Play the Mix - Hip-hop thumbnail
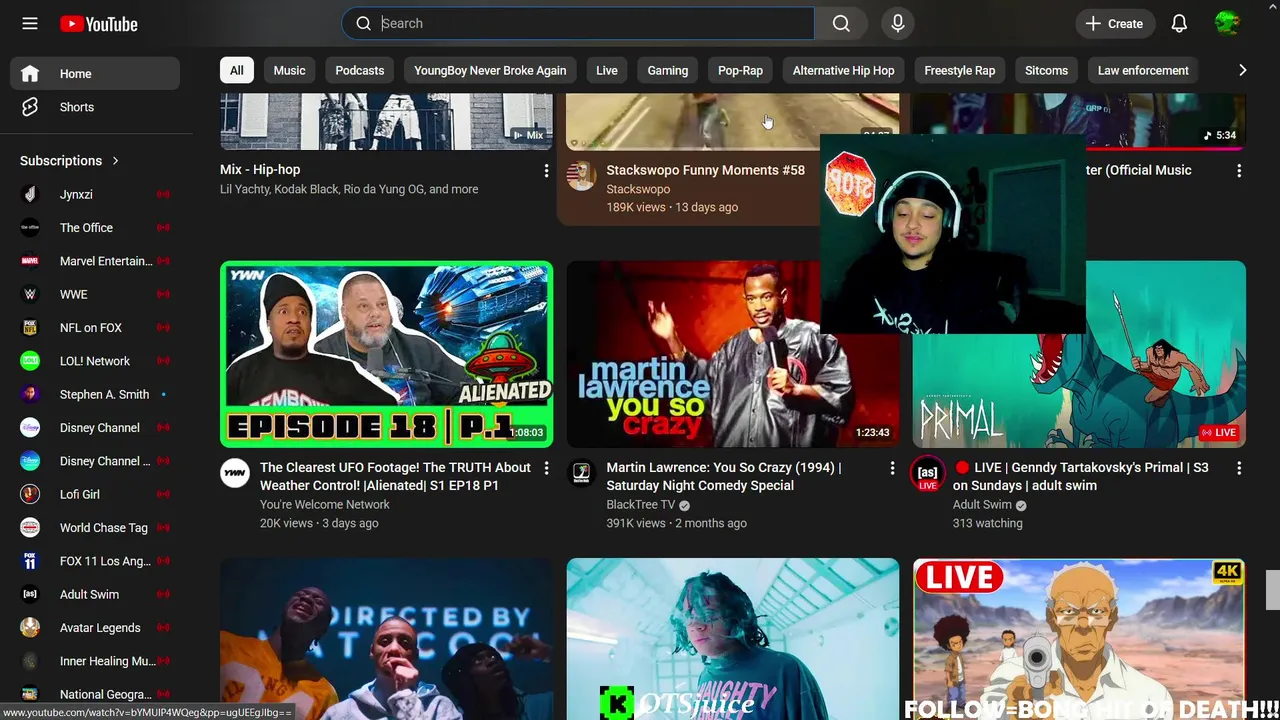Viewport: 1280px width, 720px height. (x=386, y=121)
